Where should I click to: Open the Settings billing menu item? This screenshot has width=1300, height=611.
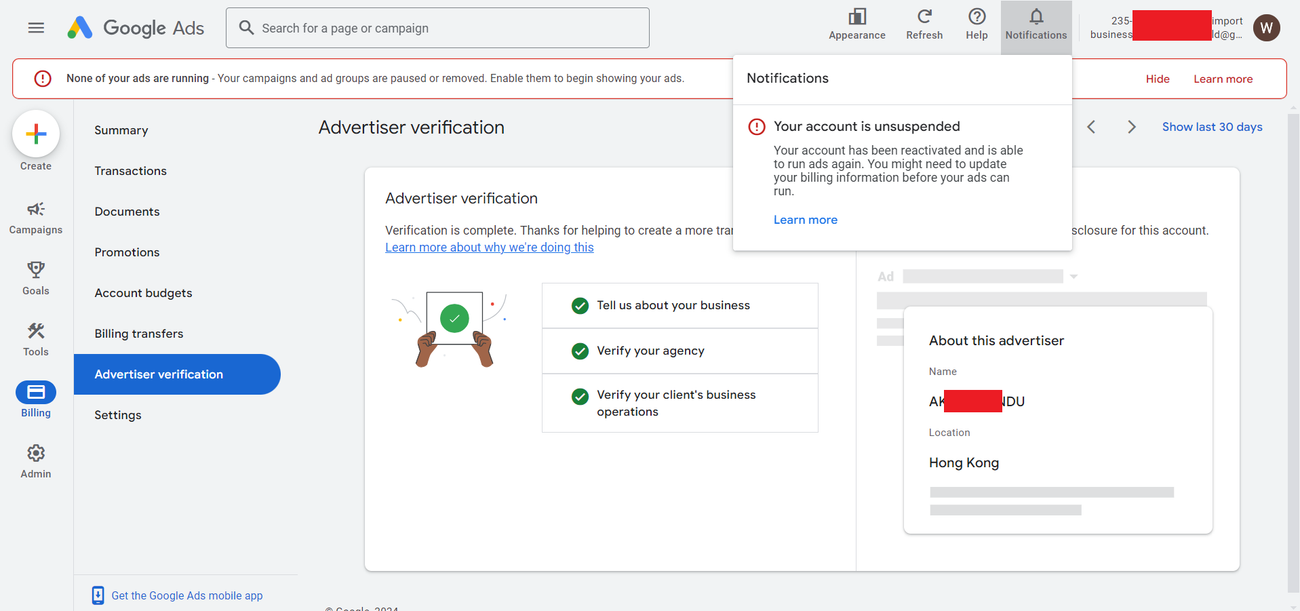click(118, 415)
